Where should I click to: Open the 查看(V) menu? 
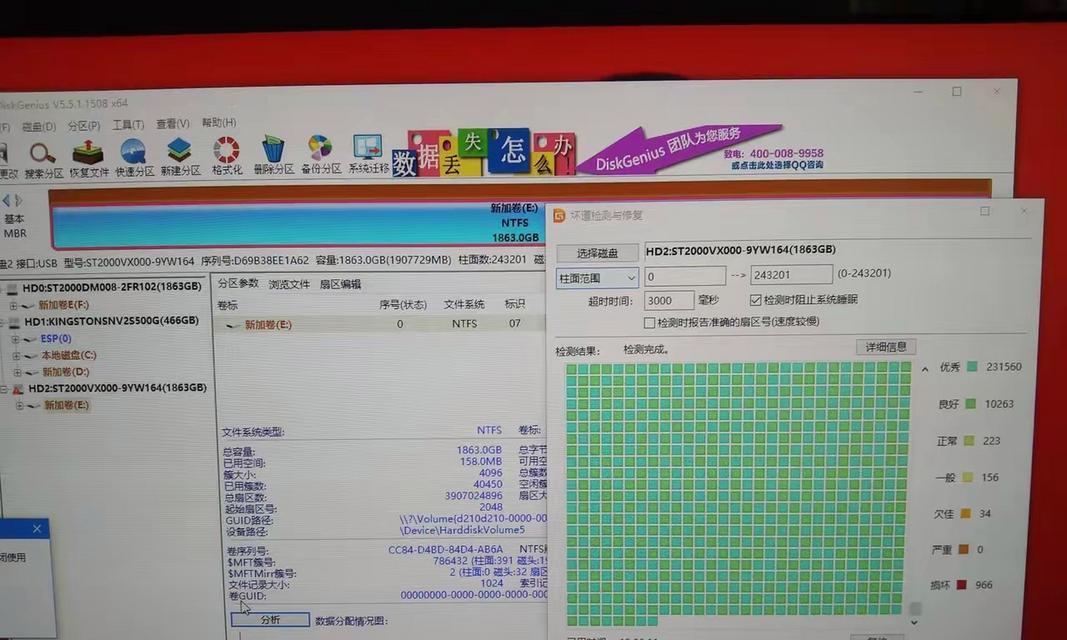[173, 124]
